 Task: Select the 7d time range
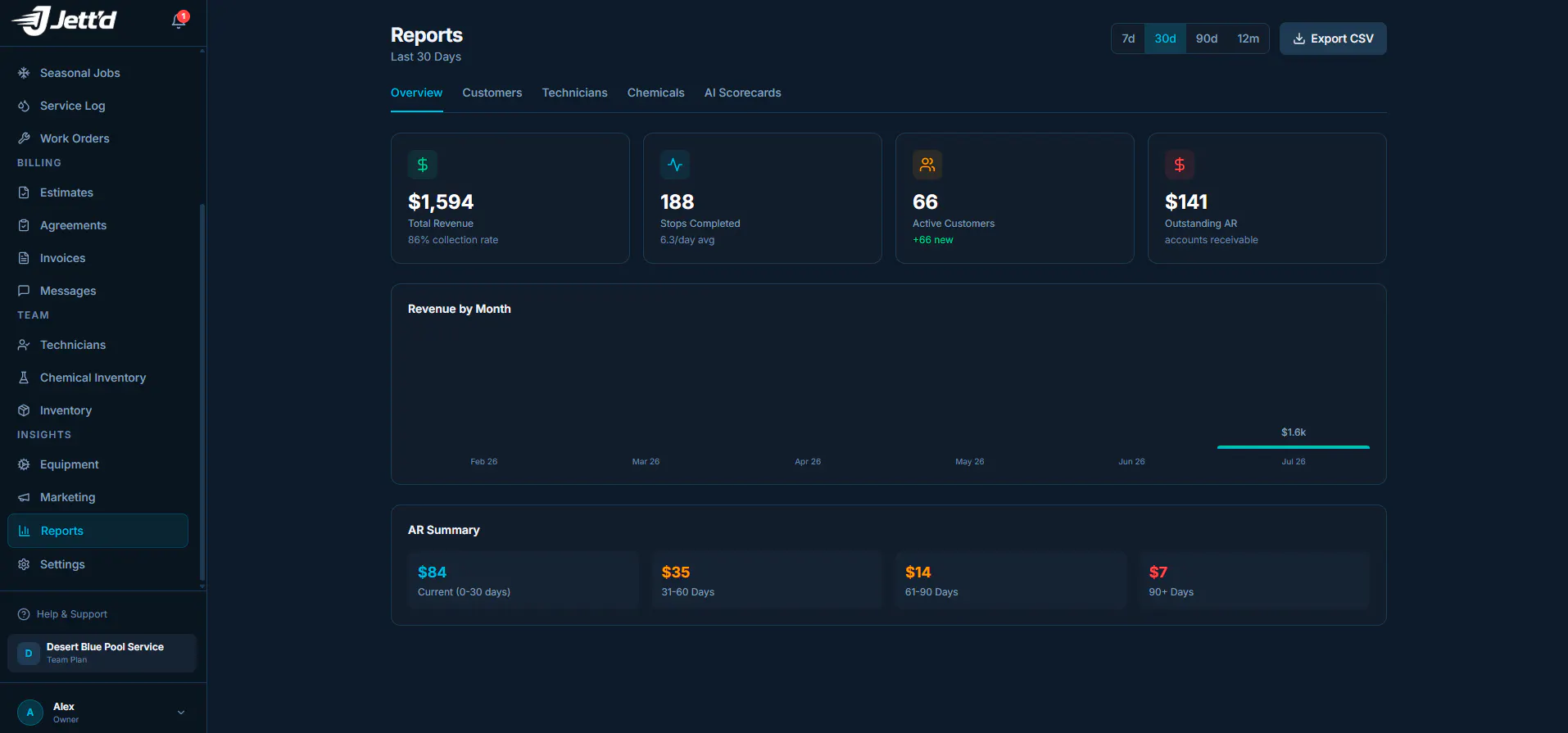pos(1128,38)
